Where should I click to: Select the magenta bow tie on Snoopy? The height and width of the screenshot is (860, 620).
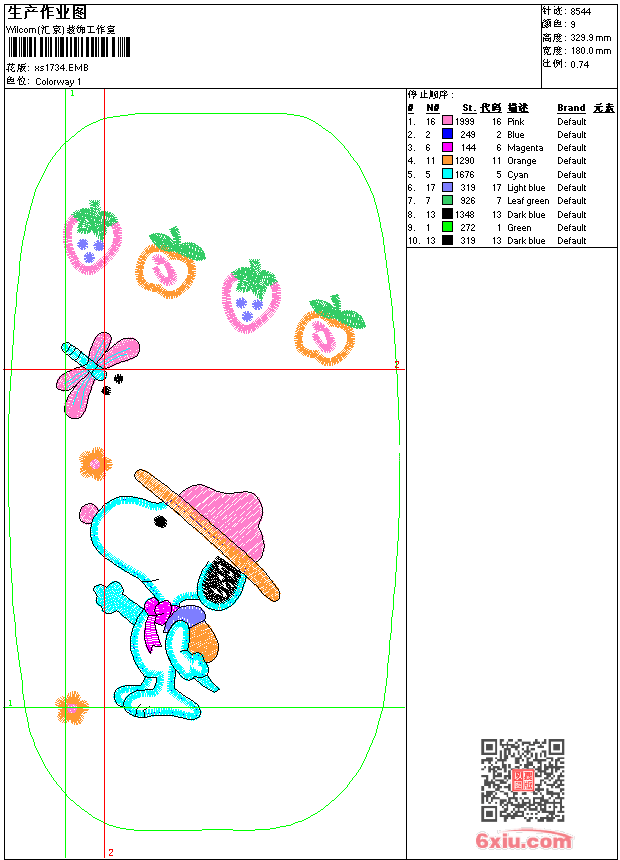pos(160,610)
